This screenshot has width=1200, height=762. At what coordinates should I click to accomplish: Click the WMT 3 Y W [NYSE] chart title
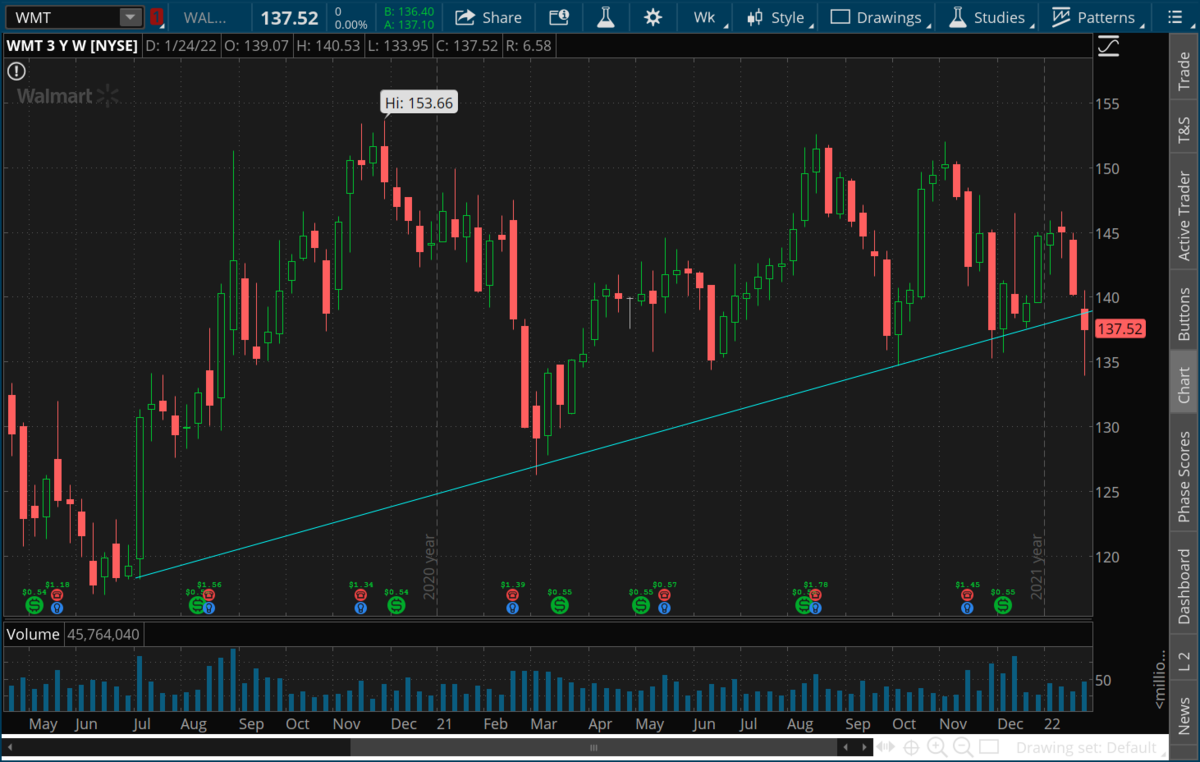(71, 45)
